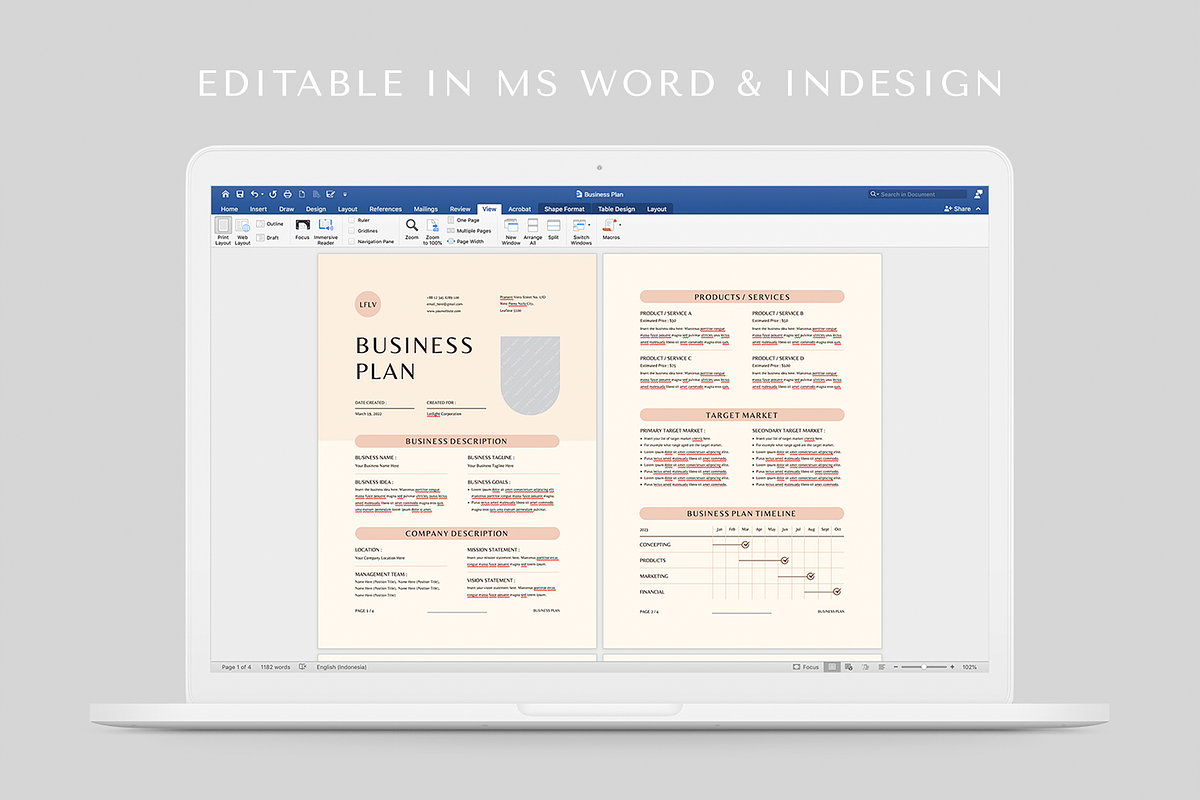Undo the last action
This screenshot has width=1200, height=800.
pos(254,194)
